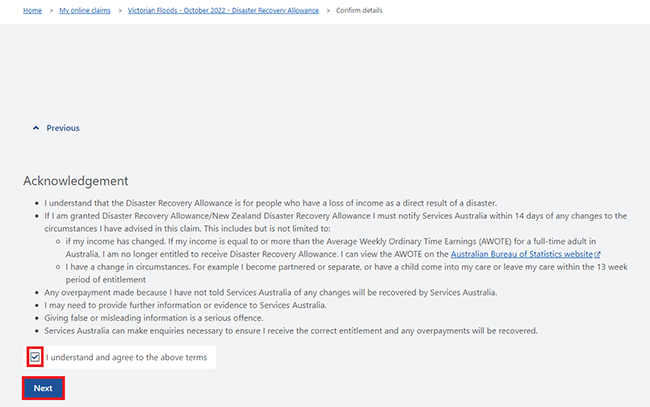
Task: Click the Next button
Action: click(x=43, y=388)
